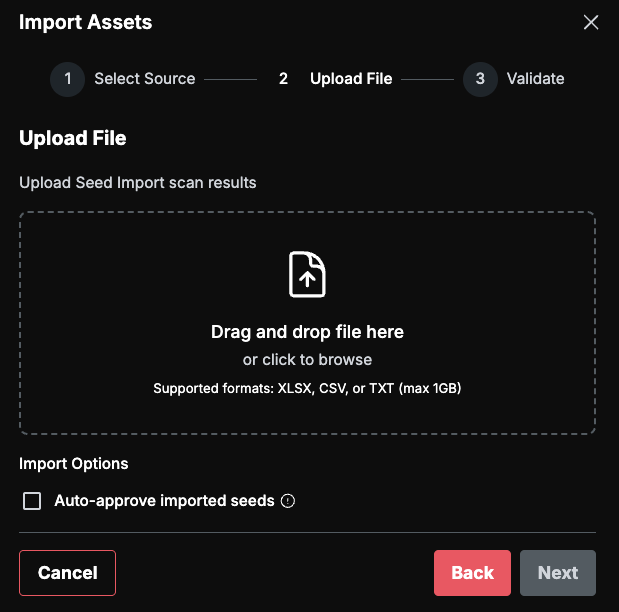Screen dimensions: 619x612
Task: Close the Import Assets dialog
Action: (591, 22)
